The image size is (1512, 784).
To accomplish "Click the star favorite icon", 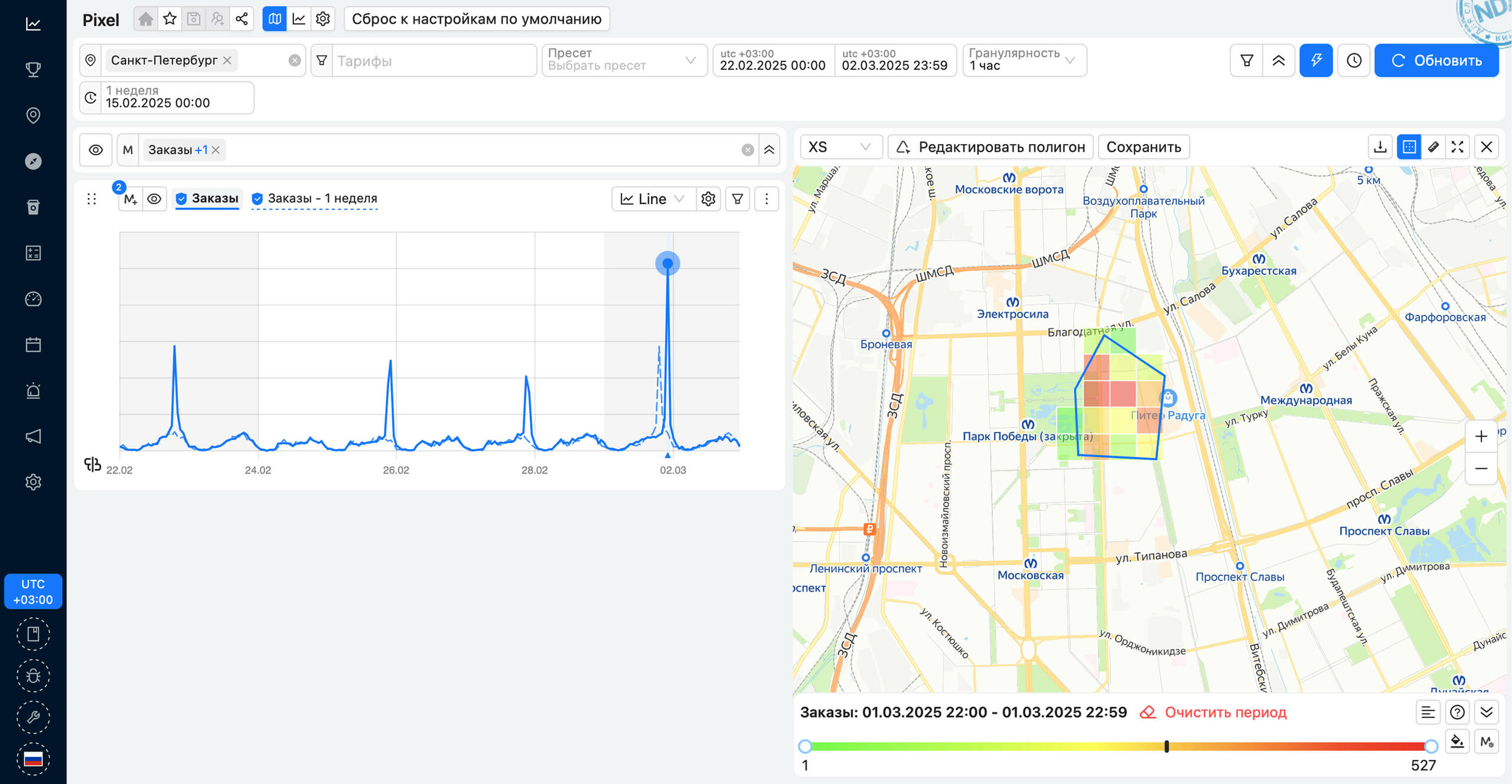I will [170, 19].
